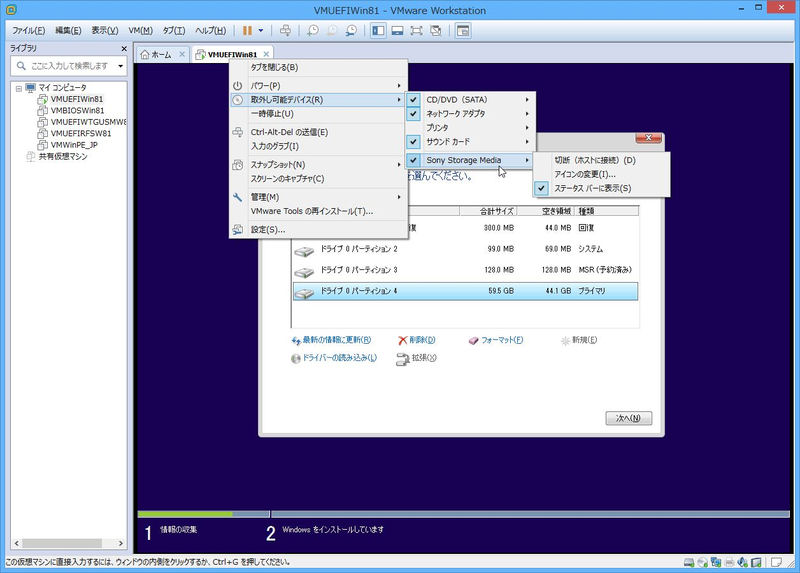Open the library search dropdown arrow

[x=120, y=66]
